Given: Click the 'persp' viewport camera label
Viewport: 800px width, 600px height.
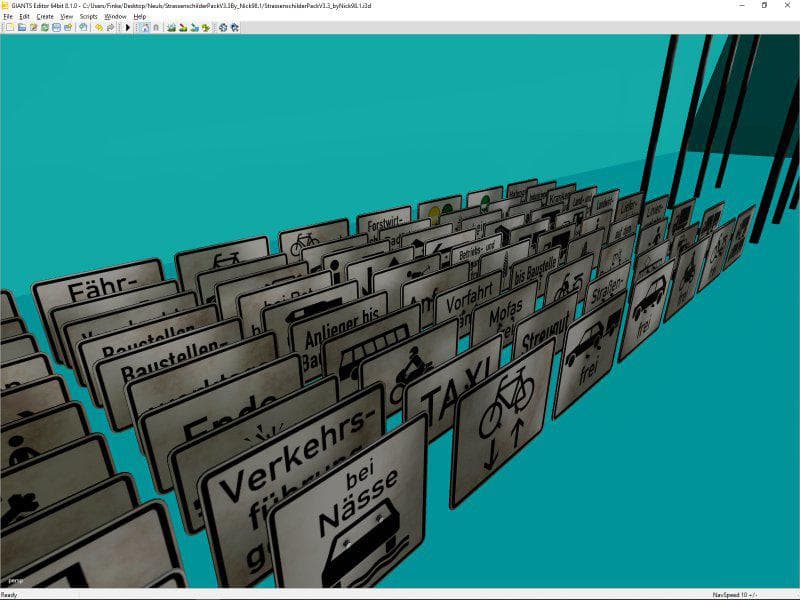Looking at the screenshot, I should click(x=16, y=581).
